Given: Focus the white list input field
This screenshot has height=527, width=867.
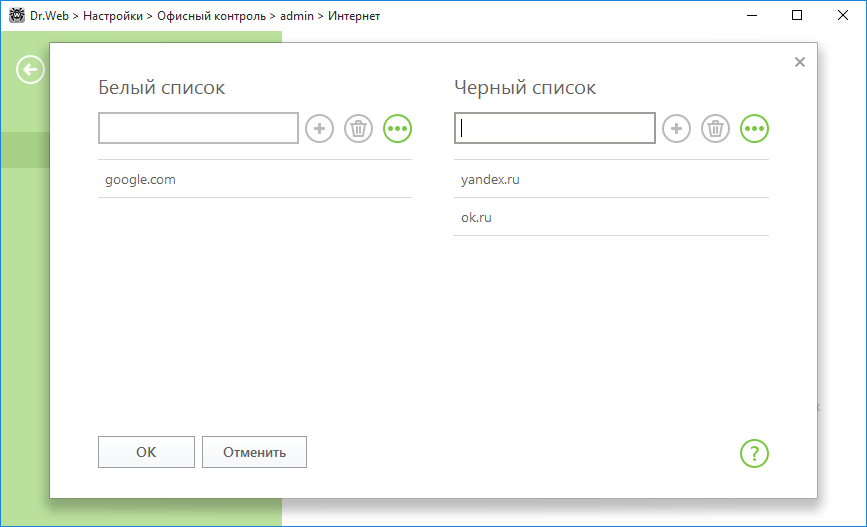Looking at the screenshot, I should [x=199, y=128].
